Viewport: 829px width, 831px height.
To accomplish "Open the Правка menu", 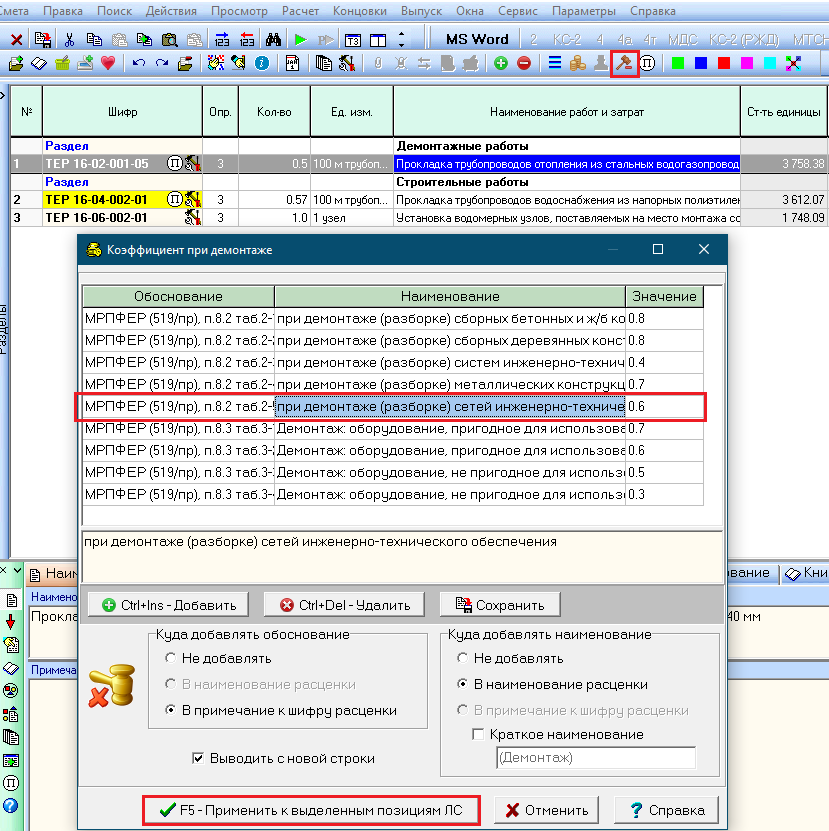I will tap(63, 11).
